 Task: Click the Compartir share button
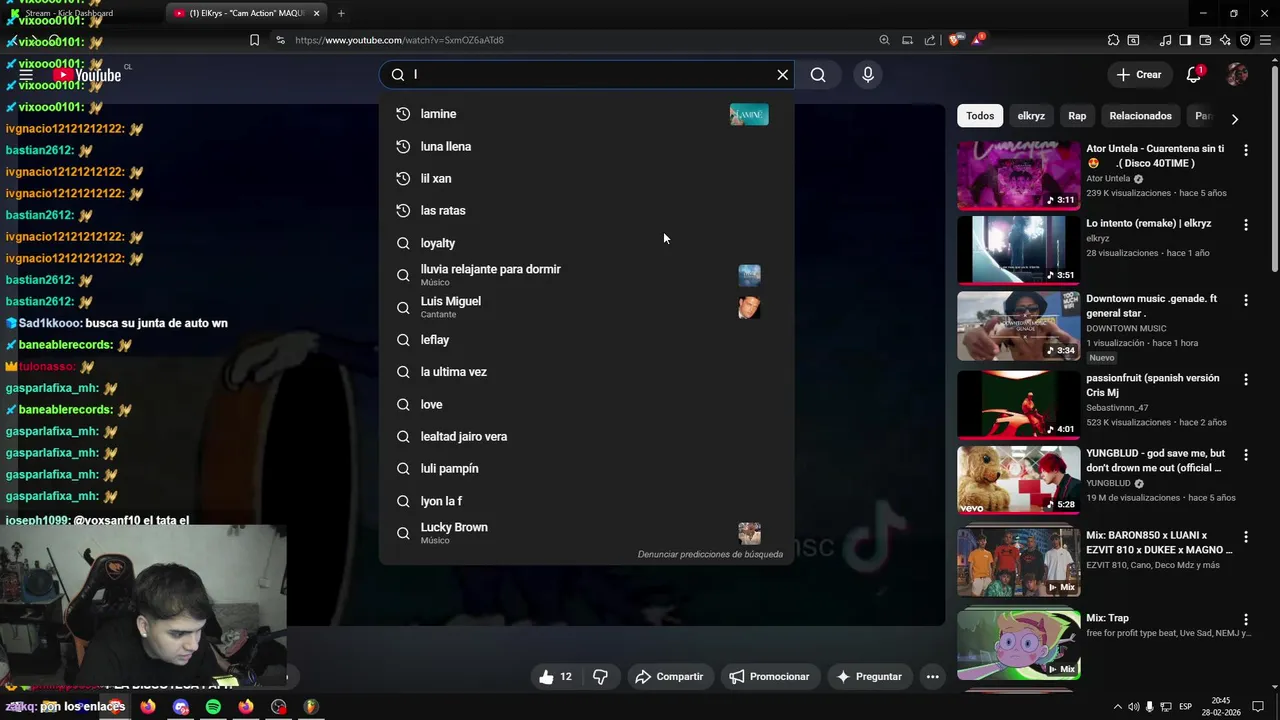click(669, 677)
